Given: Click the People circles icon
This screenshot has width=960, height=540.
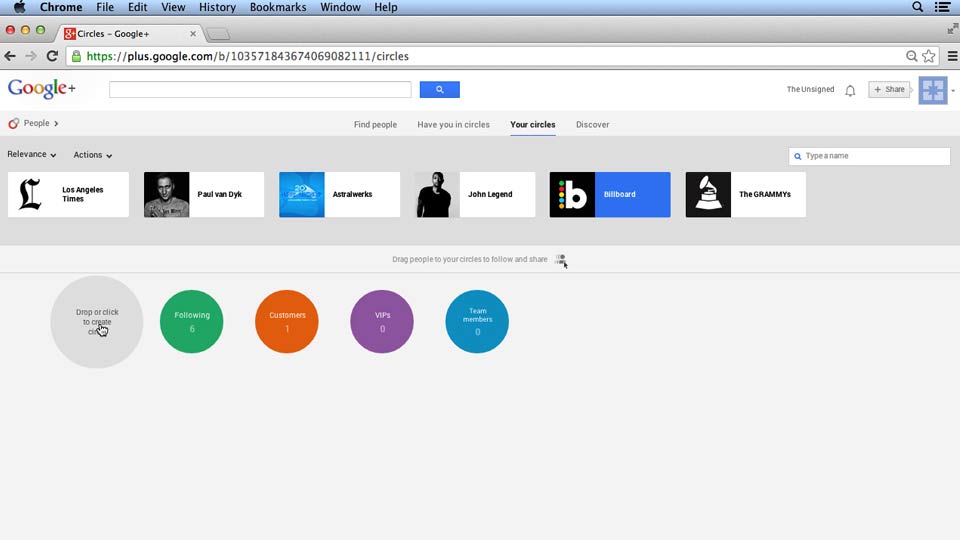Looking at the screenshot, I should 13,124.
